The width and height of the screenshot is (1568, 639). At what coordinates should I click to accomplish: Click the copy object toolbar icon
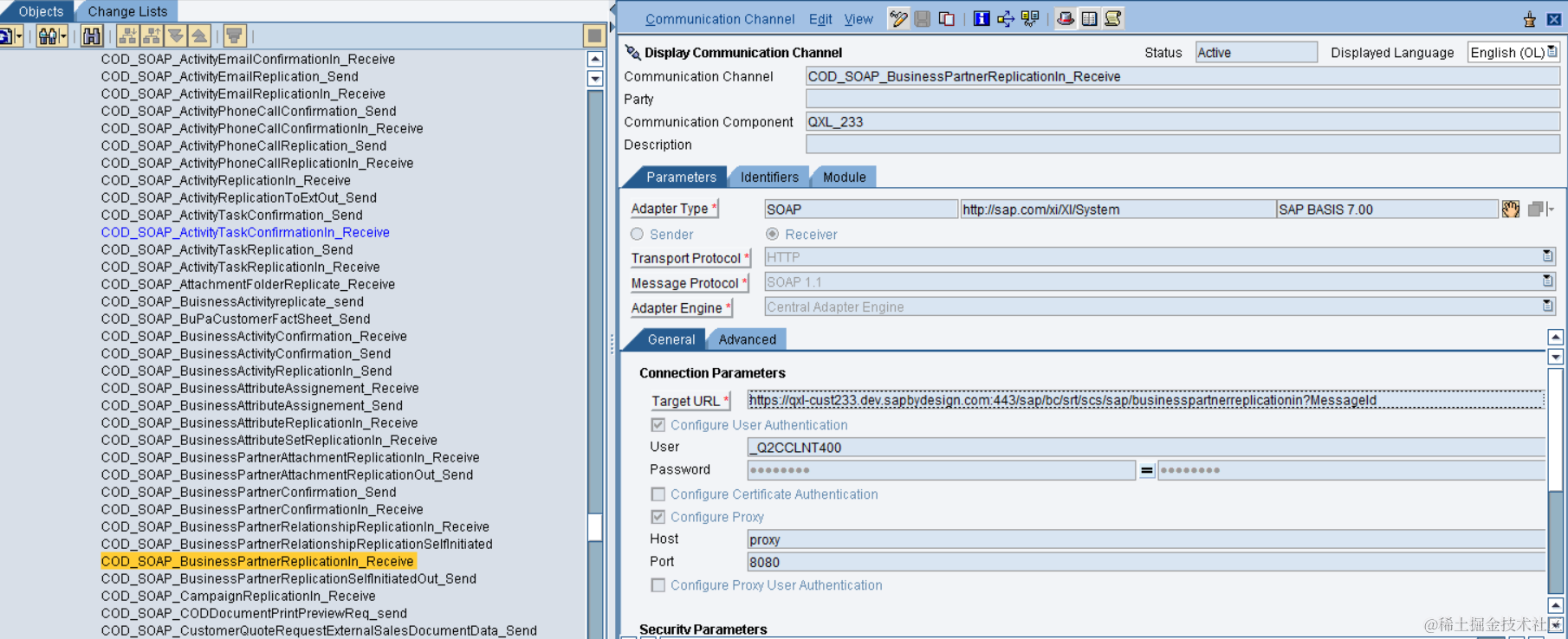(x=947, y=18)
